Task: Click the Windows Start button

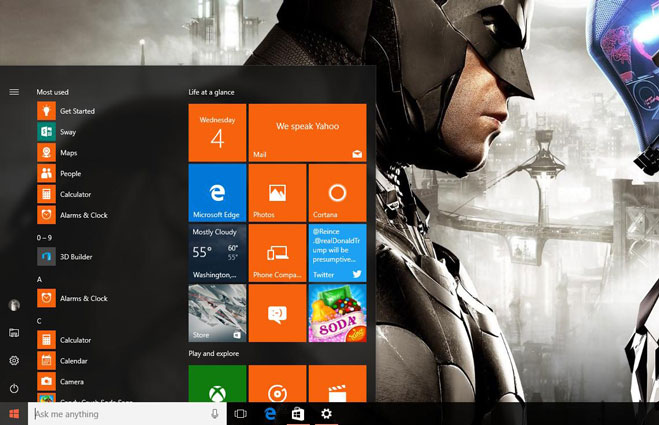Action: (14, 414)
